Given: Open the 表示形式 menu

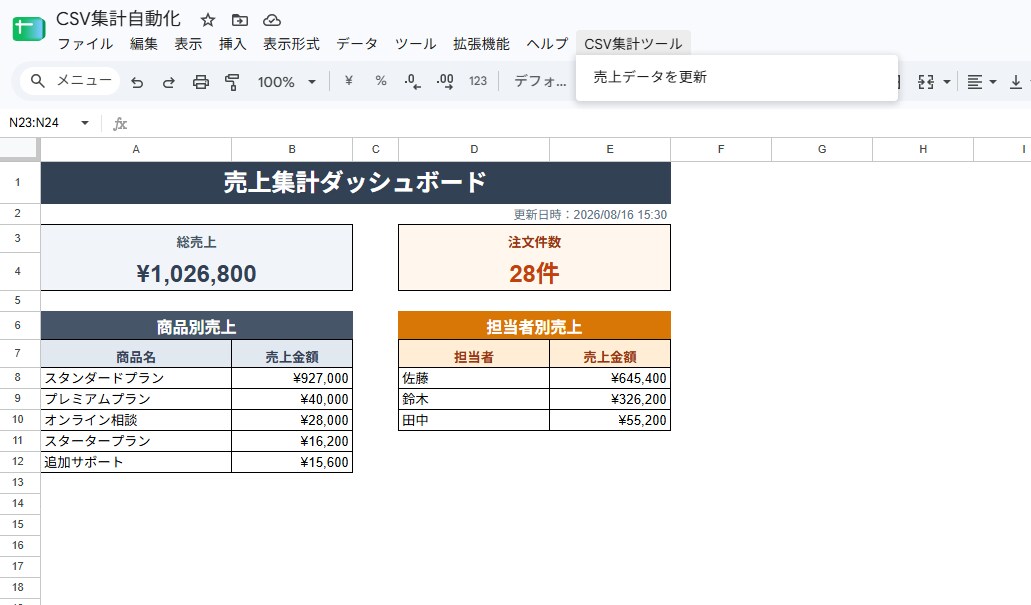Looking at the screenshot, I should pos(291,44).
